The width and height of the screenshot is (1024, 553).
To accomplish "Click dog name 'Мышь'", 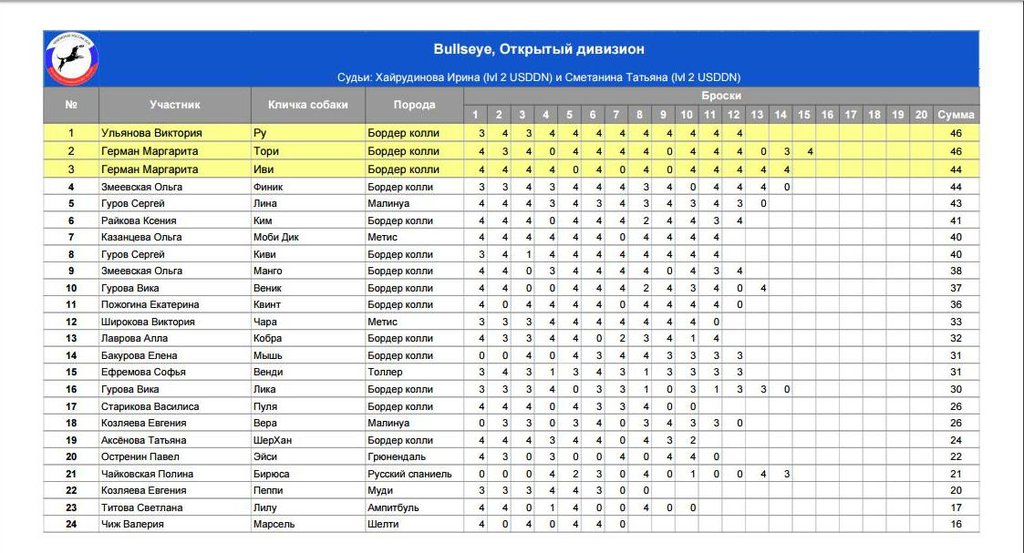I will point(268,355).
